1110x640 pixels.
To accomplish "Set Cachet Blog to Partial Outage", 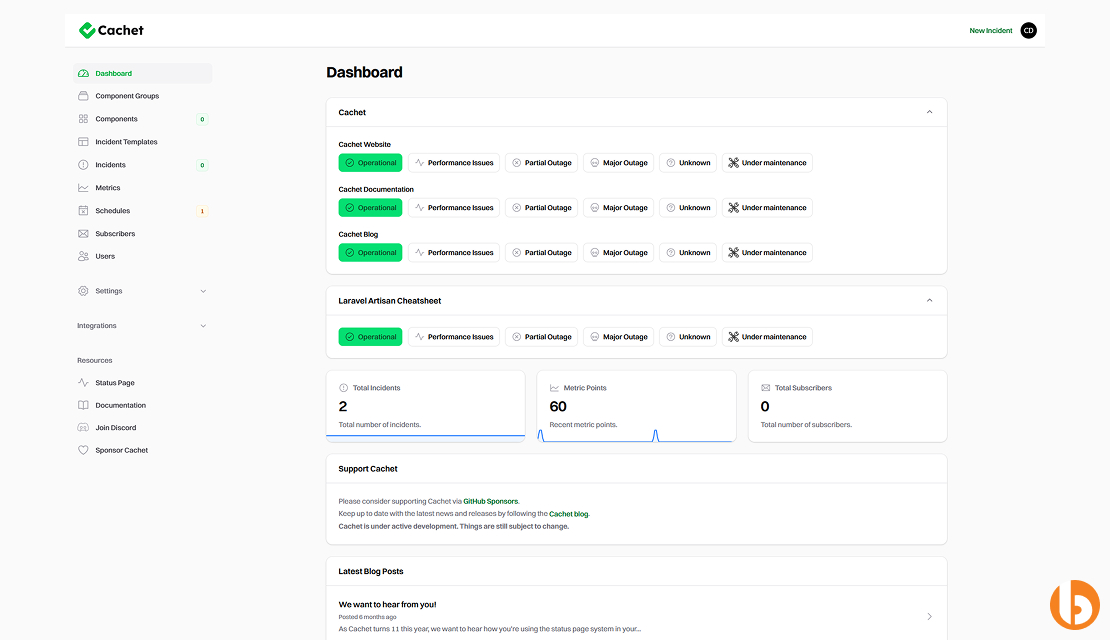I will [x=542, y=253].
